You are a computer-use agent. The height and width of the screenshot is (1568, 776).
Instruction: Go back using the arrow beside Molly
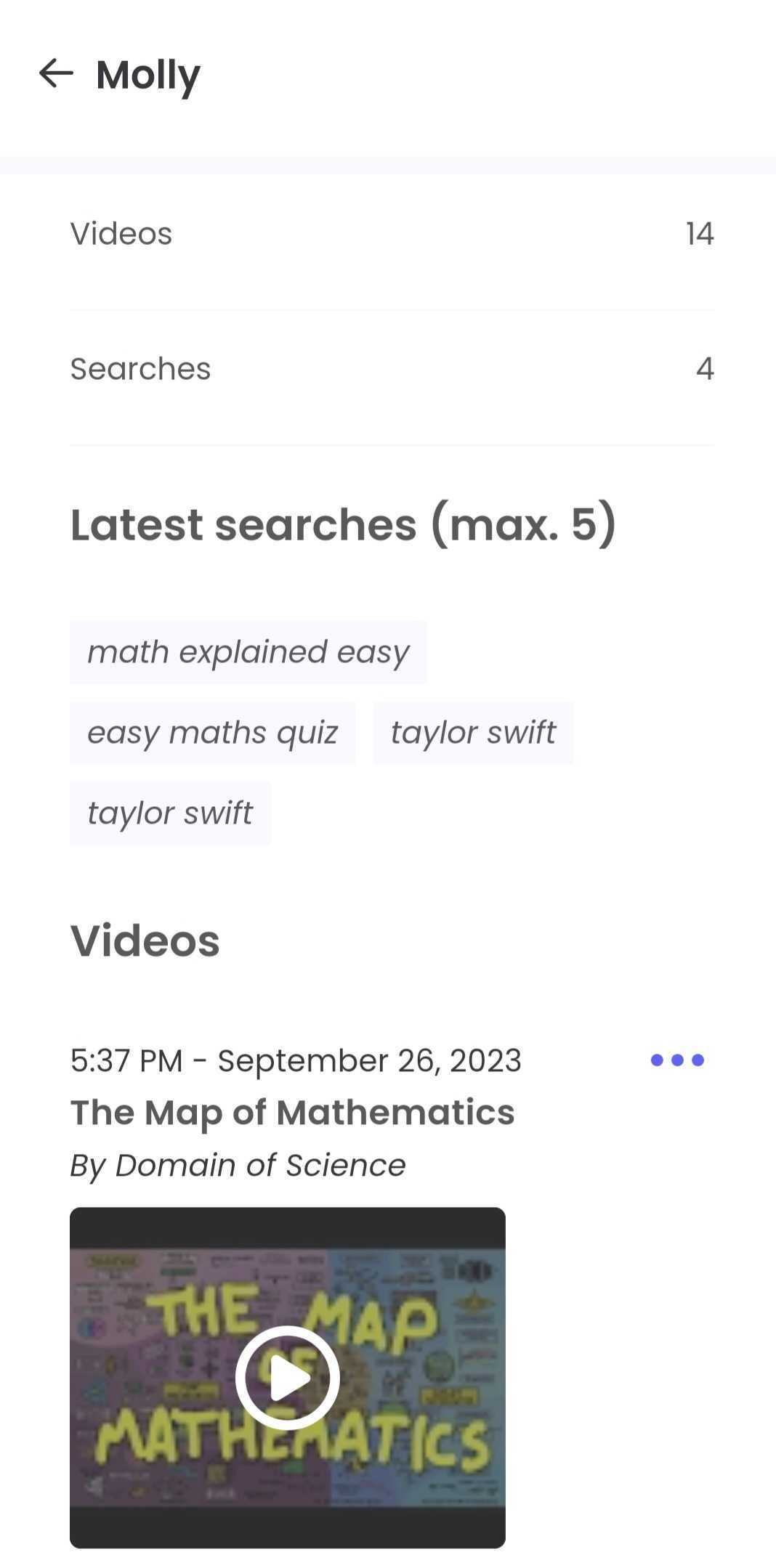pos(56,73)
